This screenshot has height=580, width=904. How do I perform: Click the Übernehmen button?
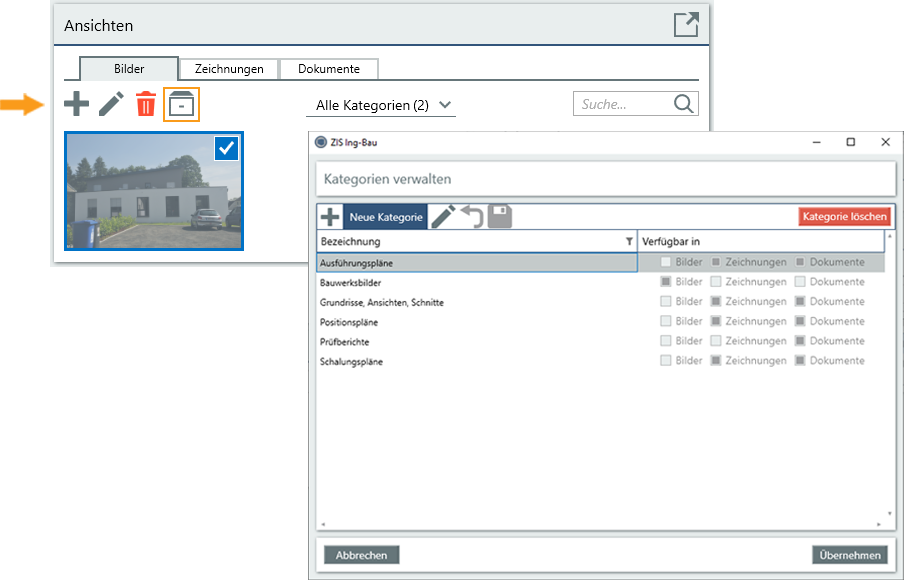pyautogui.click(x=849, y=555)
